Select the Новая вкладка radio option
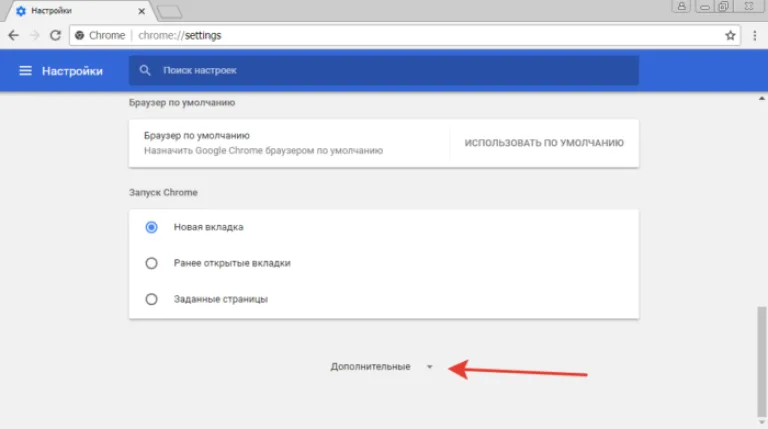The image size is (768, 429). [x=151, y=227]
